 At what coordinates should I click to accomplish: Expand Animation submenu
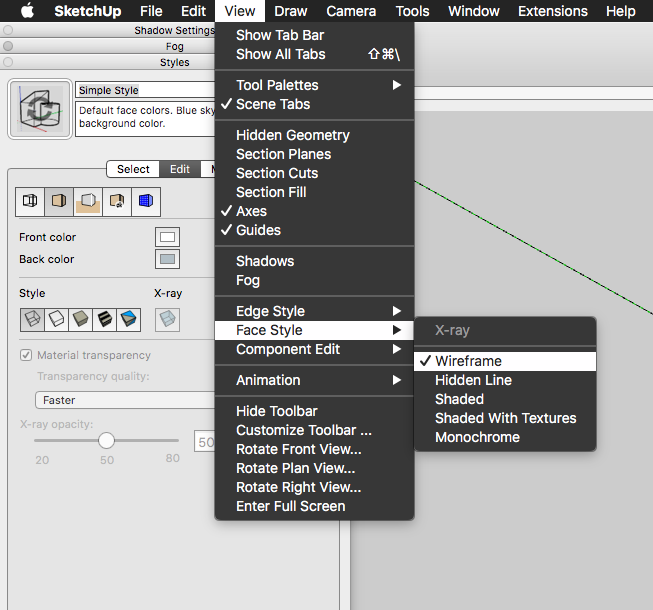tap(314, 380)
